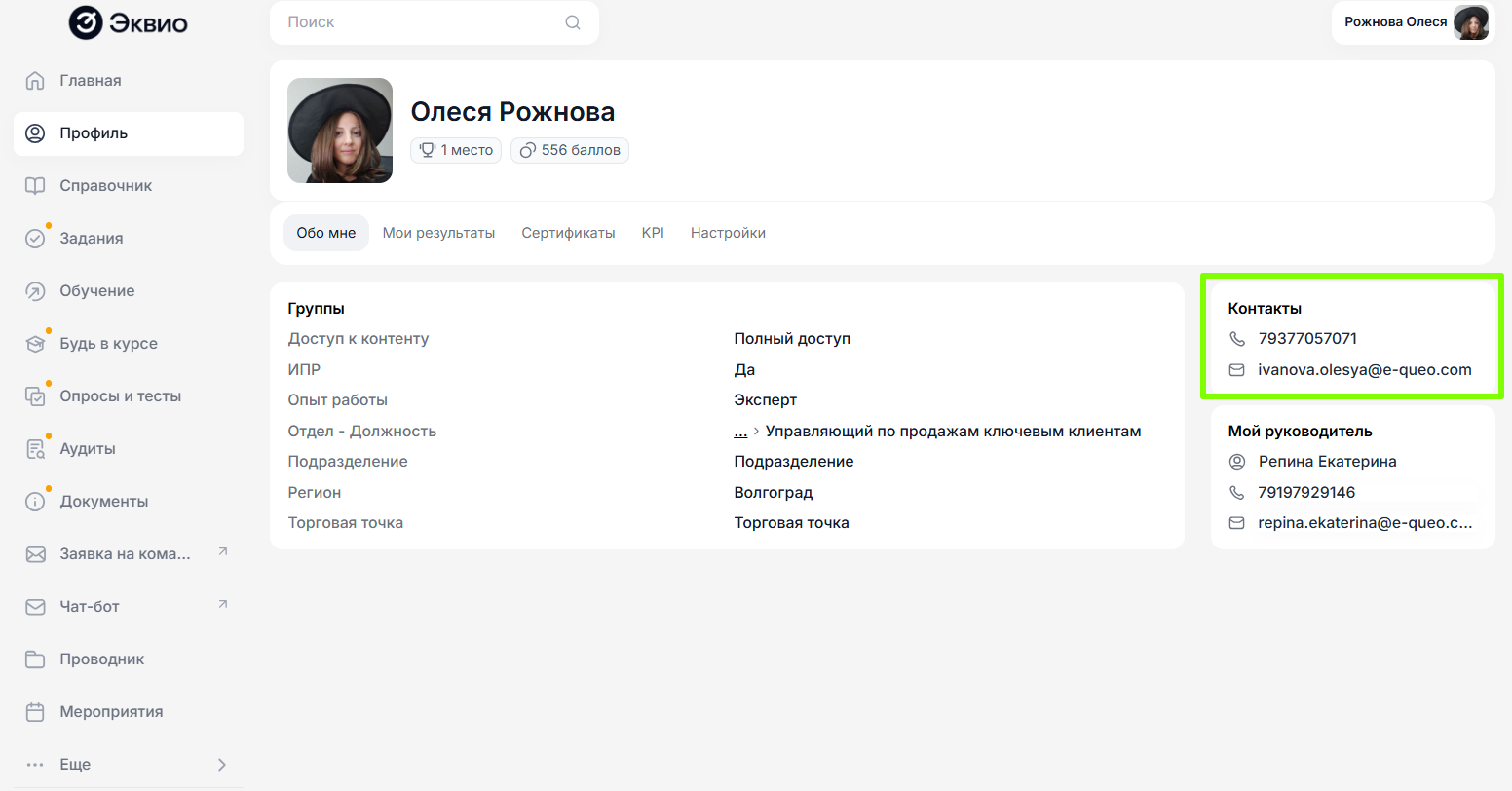
Task: Open Главная via the home icon
Action: tap(35, 81)
